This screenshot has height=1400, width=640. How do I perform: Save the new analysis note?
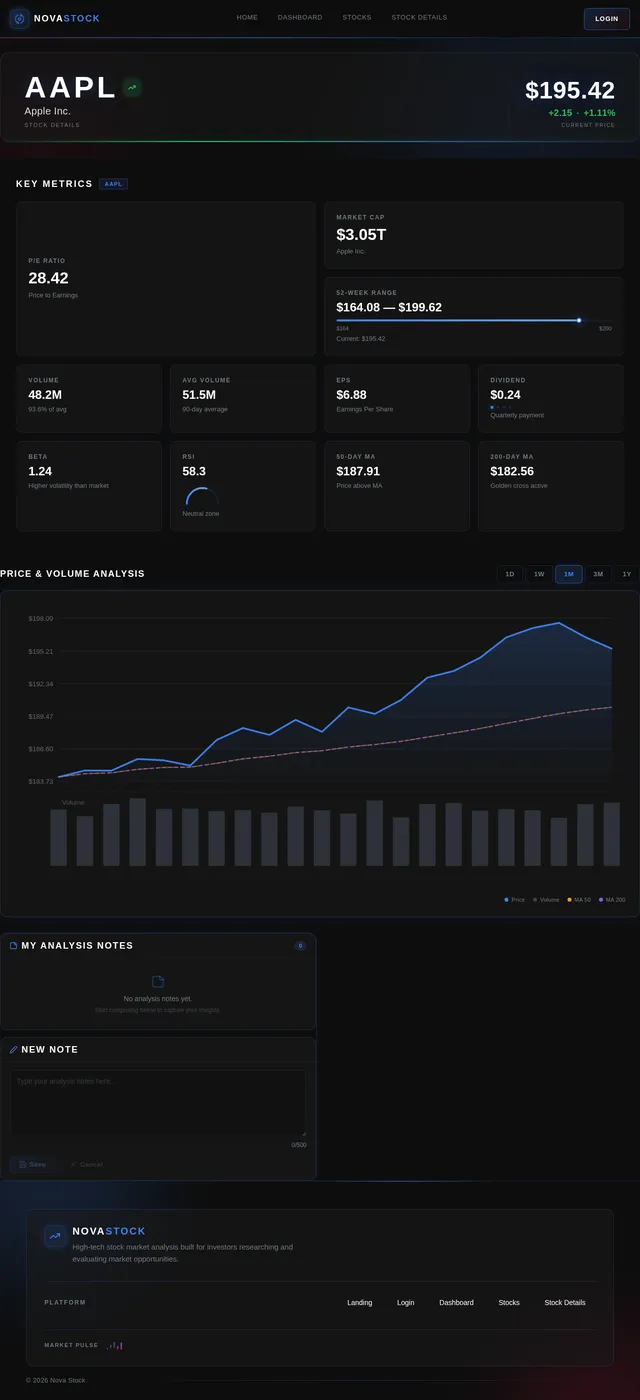point(32,1164)
